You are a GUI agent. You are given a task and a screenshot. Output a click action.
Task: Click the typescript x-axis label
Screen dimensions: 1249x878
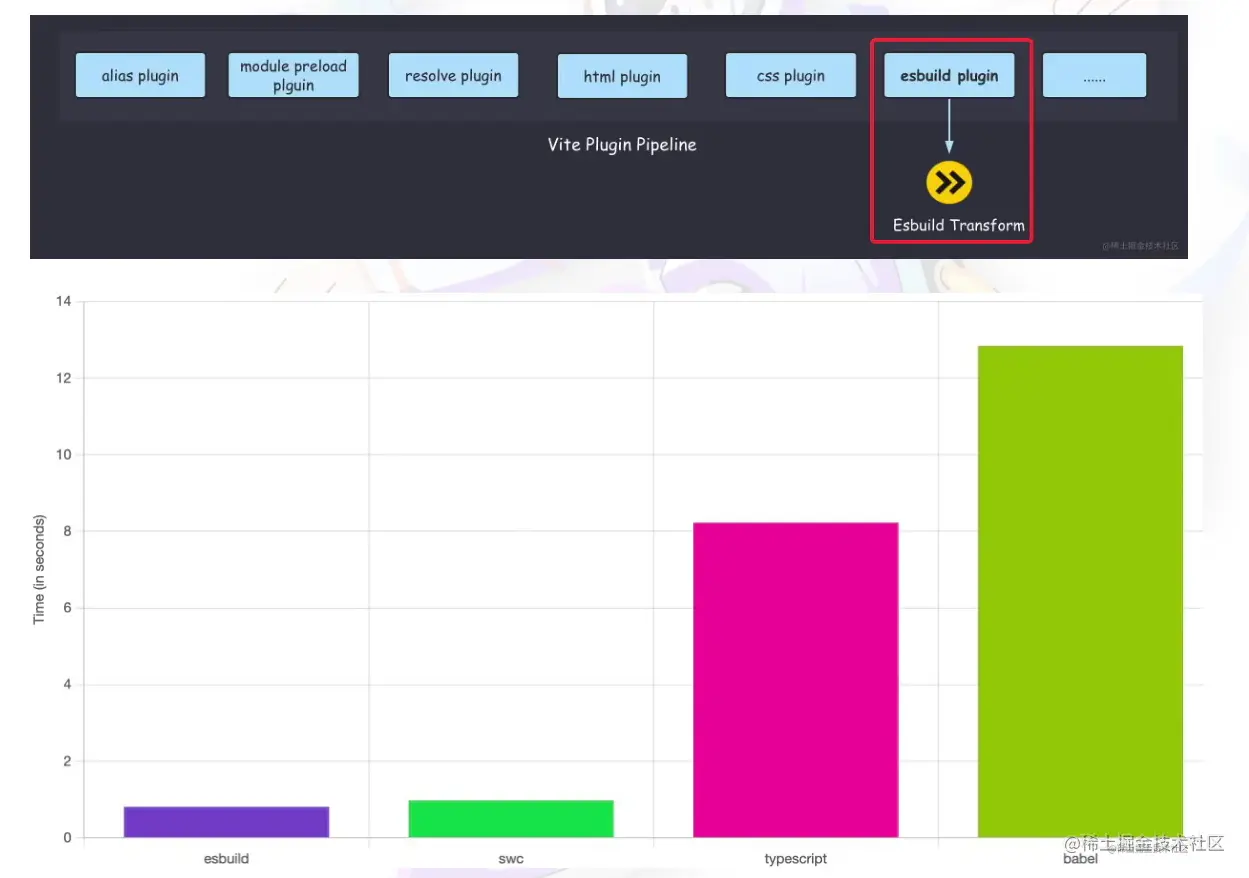pos(796,858)
